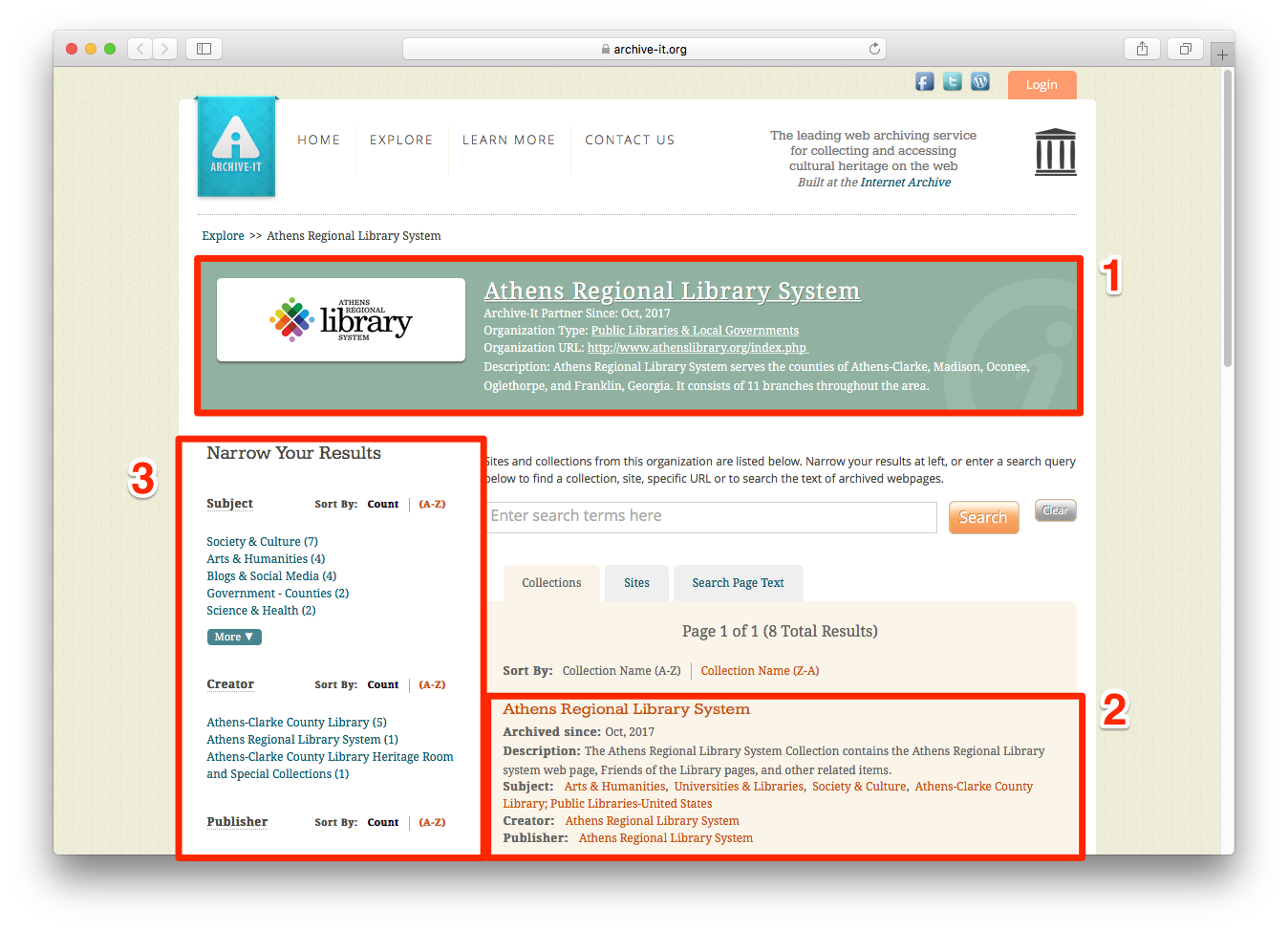Reload page with the refresh icon
Image resolution: width=1288 pixels, height=931 pixels.
[873, 49]
